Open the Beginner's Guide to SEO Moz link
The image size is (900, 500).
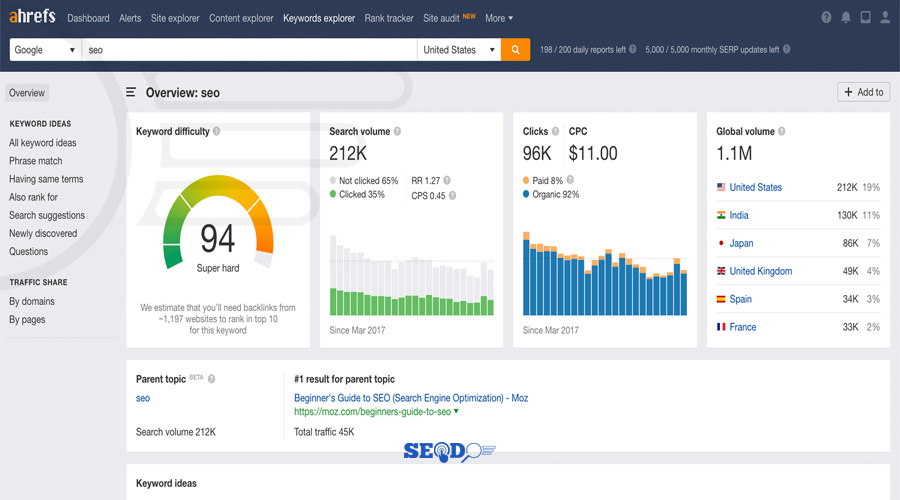(x=411, y=398)
